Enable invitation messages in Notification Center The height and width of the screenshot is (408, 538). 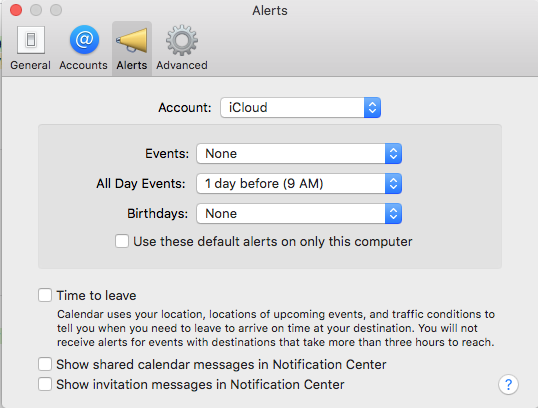45,384
